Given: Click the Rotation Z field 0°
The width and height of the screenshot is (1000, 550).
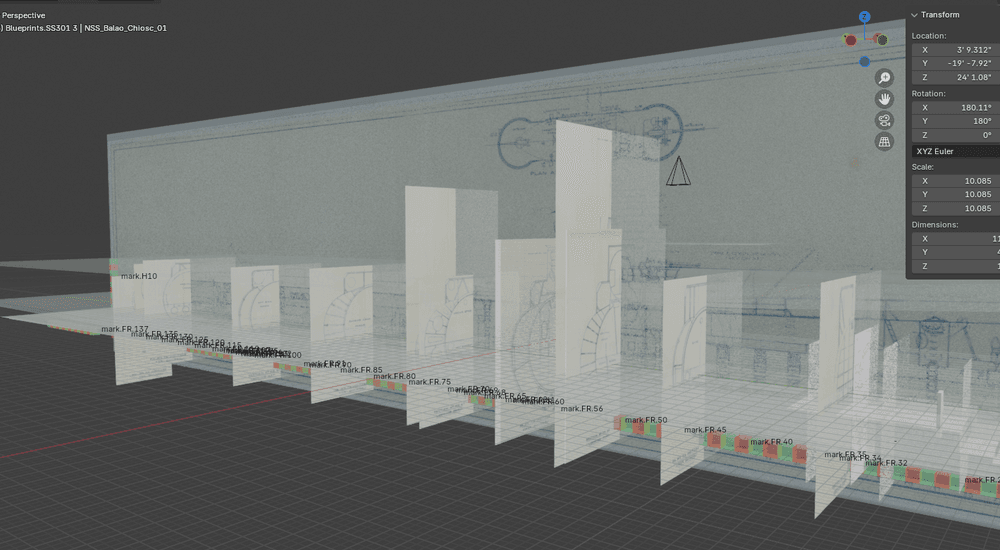Looking at the screenshot, I should [956, 135].
